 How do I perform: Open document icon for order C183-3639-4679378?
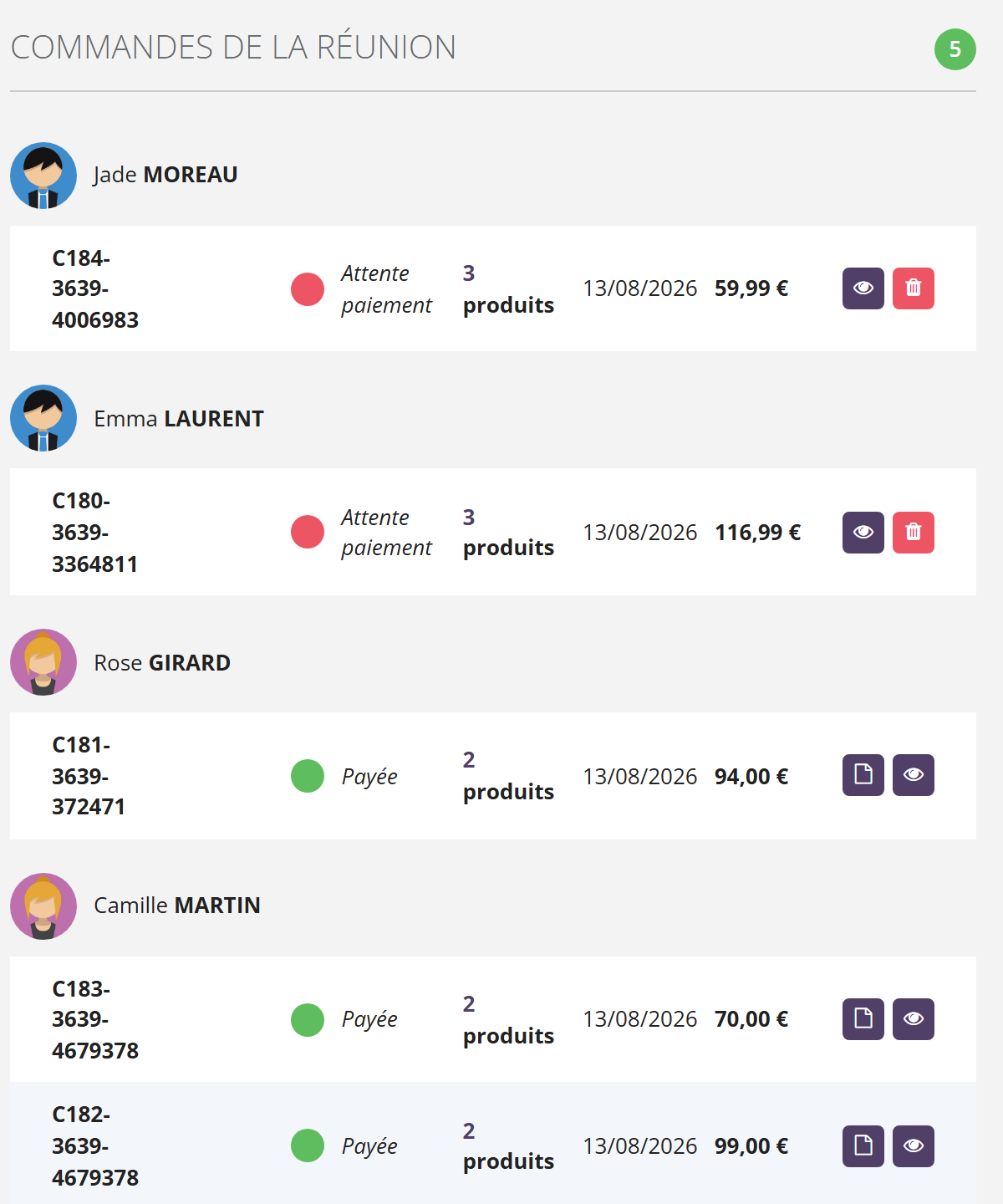(863, 1019)
